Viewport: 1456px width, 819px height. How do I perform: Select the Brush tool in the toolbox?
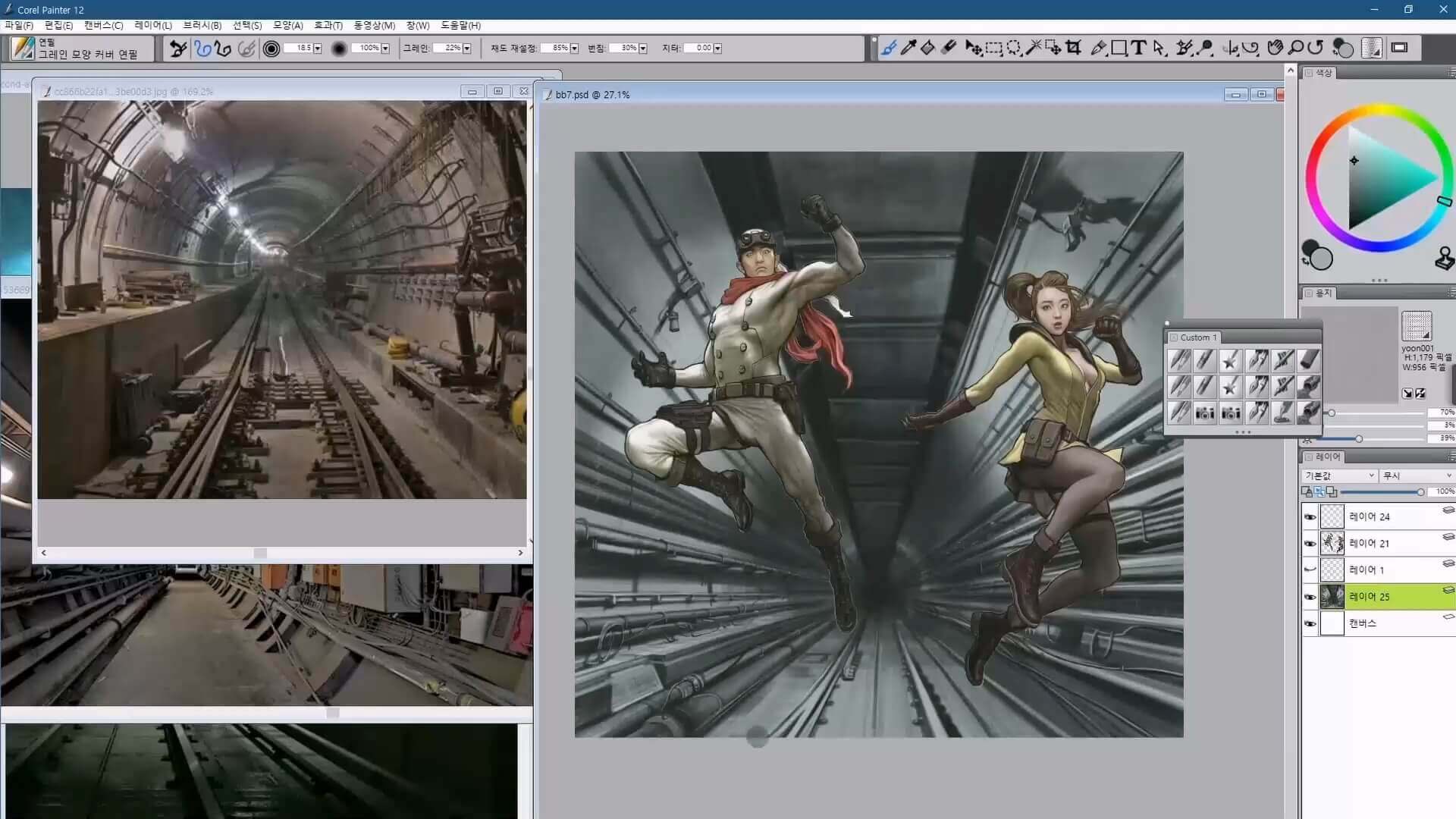tap(888, 48)
